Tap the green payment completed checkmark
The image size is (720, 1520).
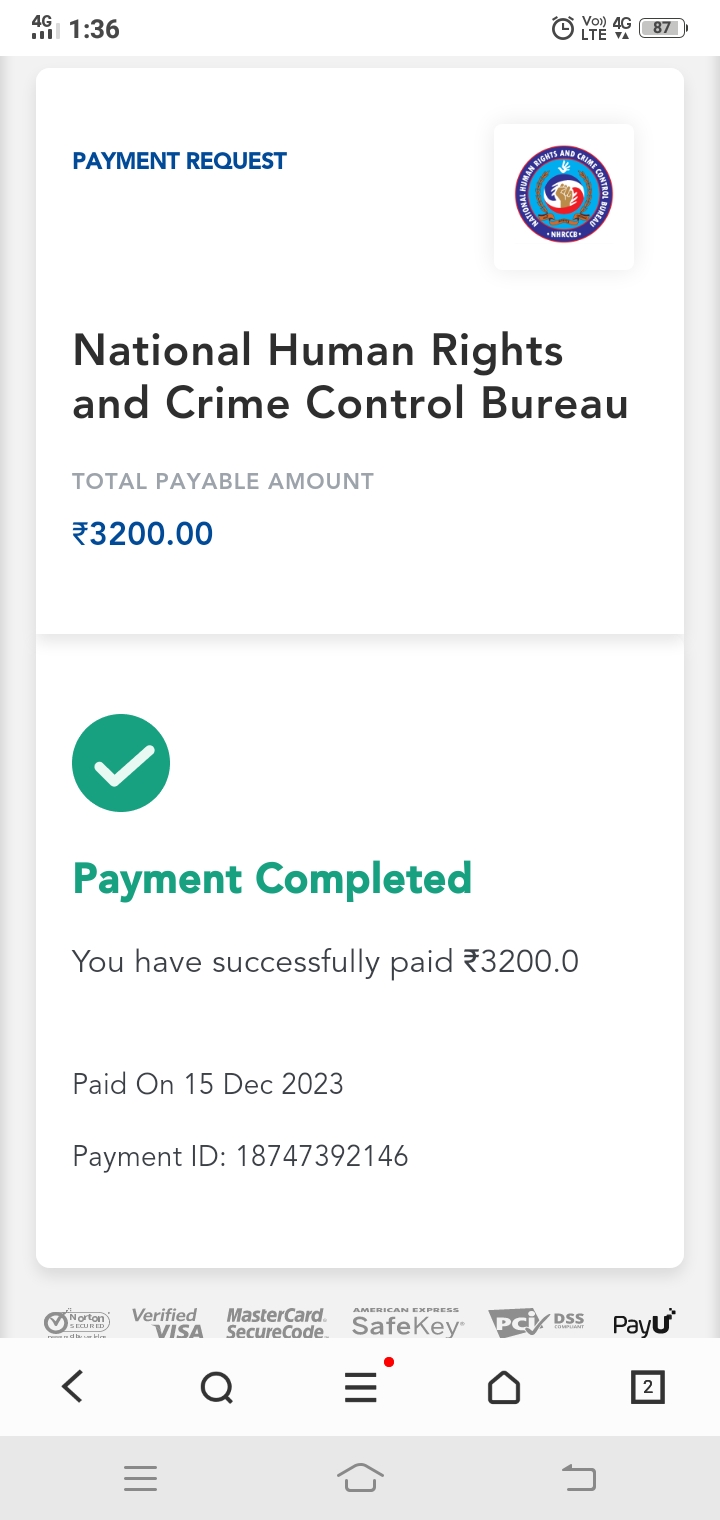[121, 763]
